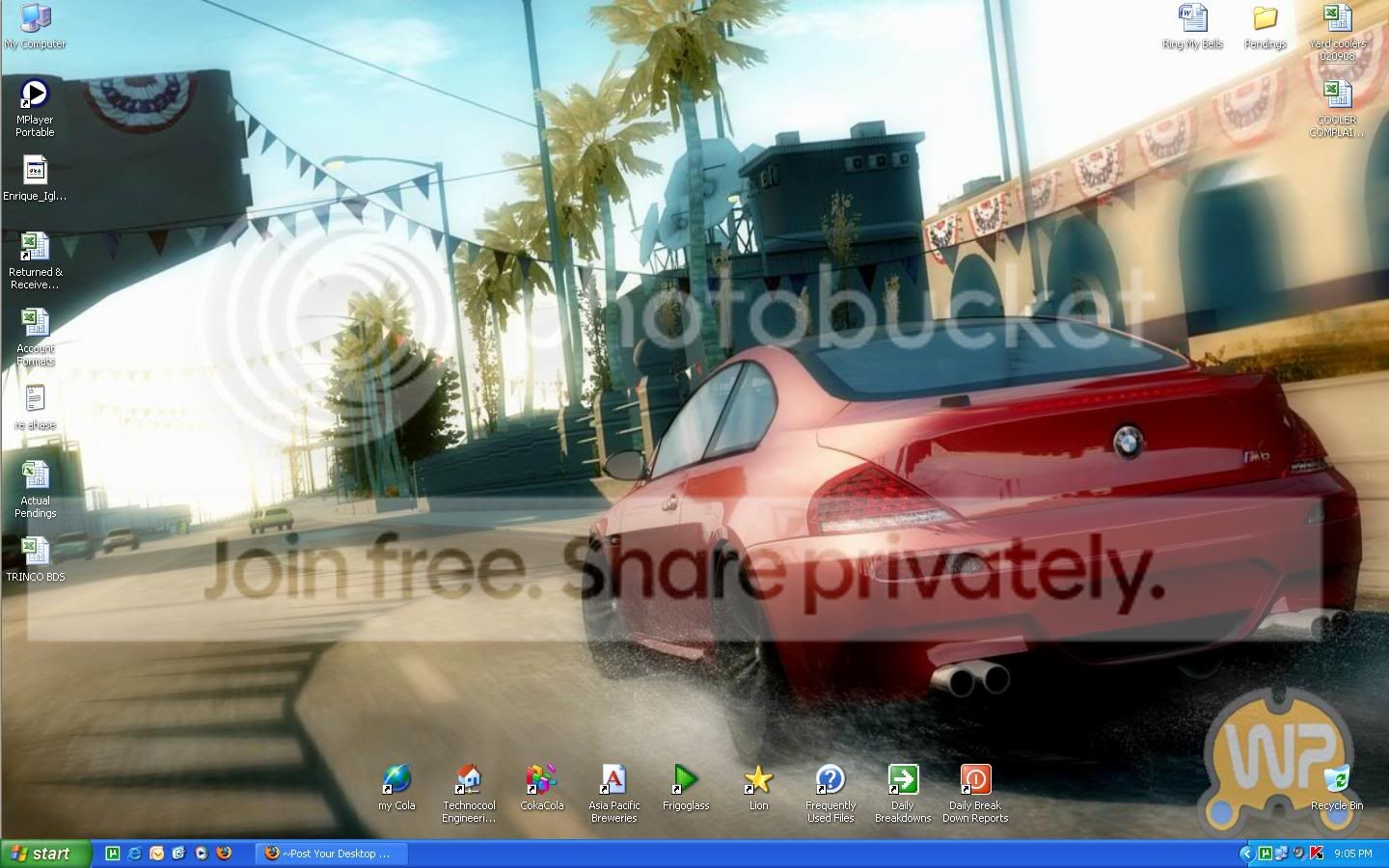Screen dimensions: 1389x868
Task: Launch the MPlayer Portable shortcut
Action: (x=35, y=107)
